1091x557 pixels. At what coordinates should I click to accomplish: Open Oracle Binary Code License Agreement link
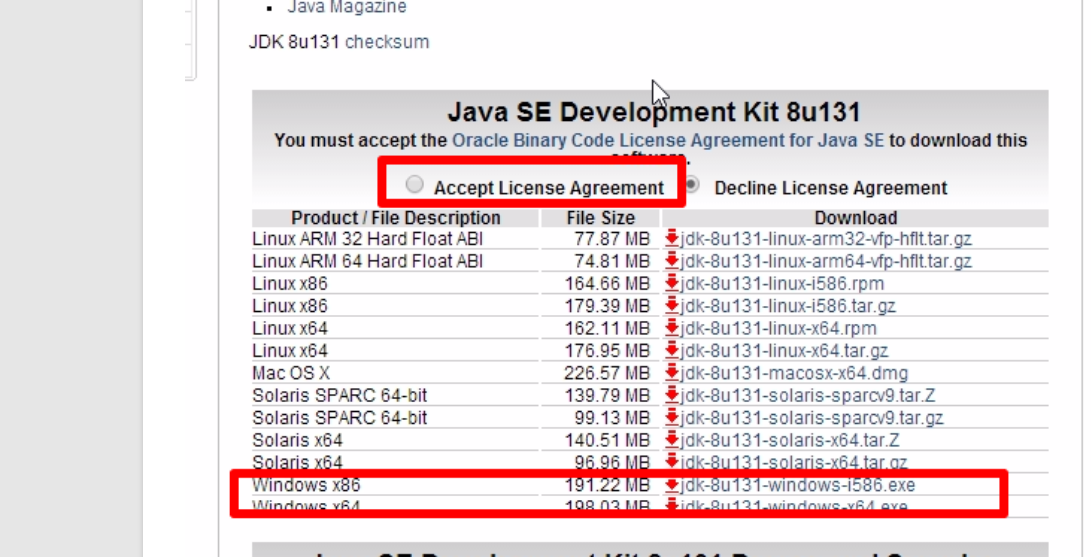[x=668, y=140]
